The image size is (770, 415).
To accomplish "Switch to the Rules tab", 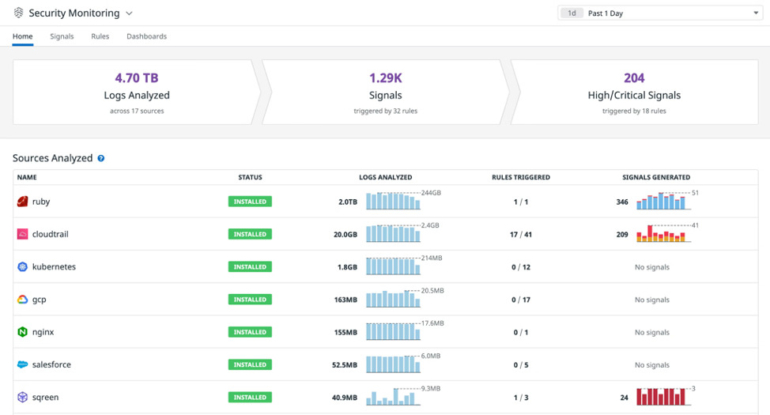I will point(100,37).
